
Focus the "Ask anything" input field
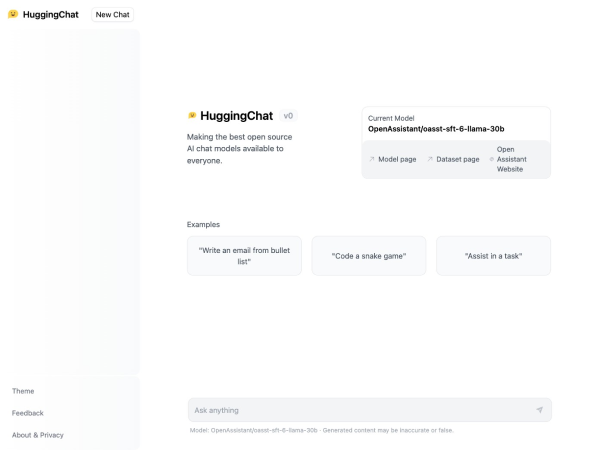click(360, 410)
